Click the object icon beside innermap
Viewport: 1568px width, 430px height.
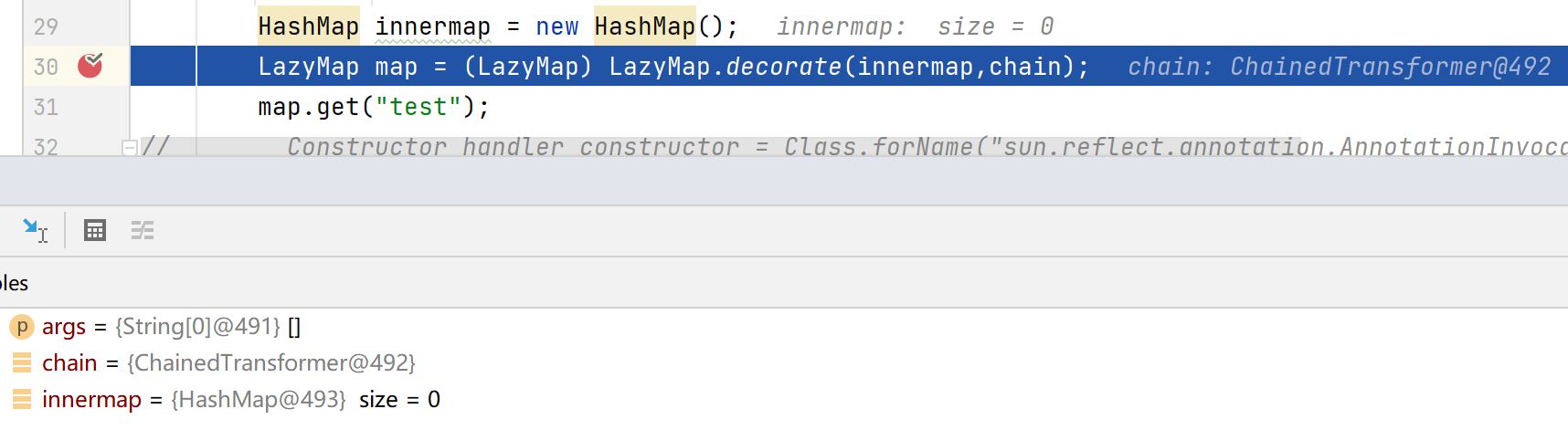tap(22, 399)
